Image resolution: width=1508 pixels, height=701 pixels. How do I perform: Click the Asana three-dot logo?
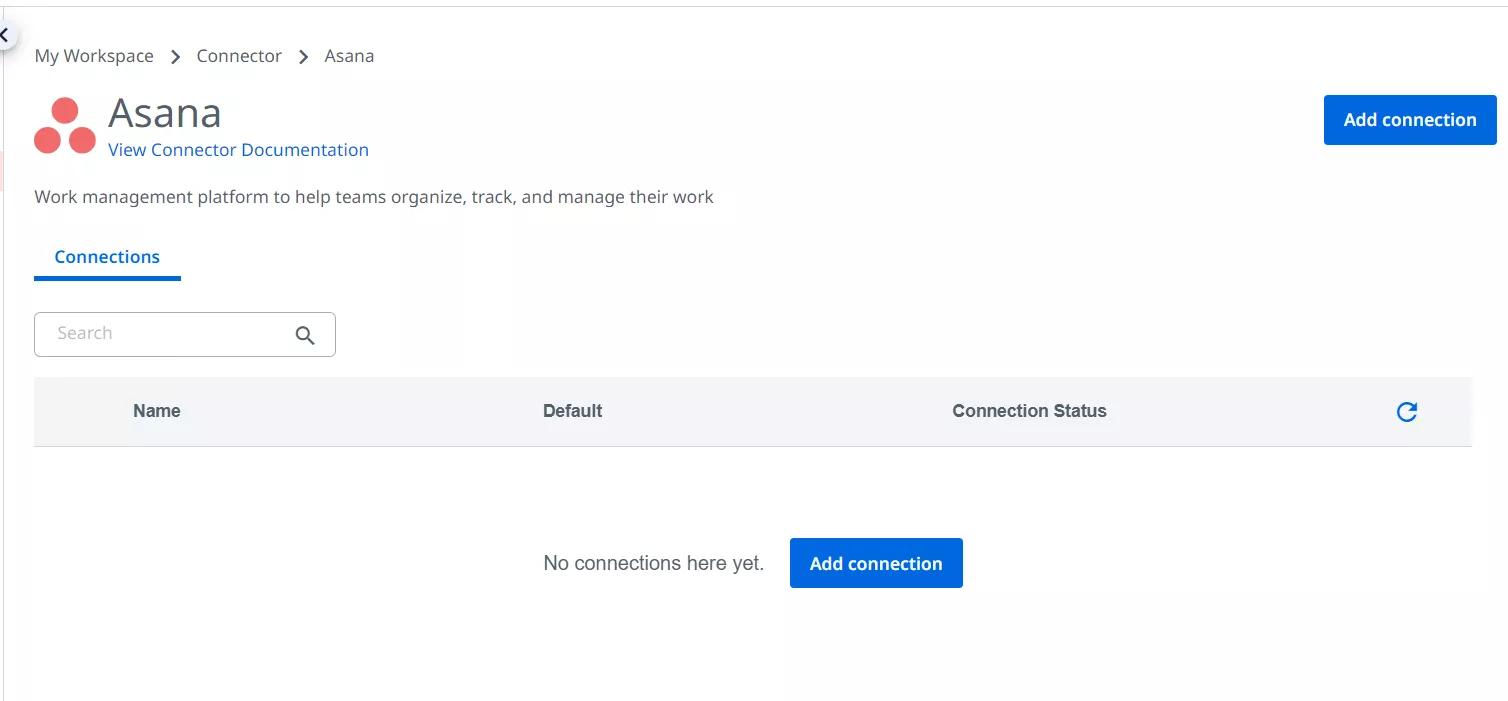pyautogui.click(x=65, y=125)
